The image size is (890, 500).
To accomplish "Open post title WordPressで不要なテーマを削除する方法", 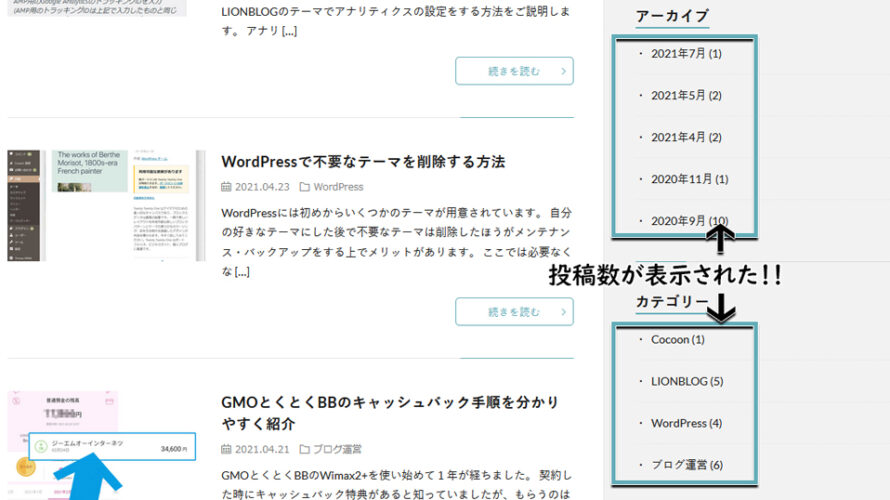I will pos(363,162).
